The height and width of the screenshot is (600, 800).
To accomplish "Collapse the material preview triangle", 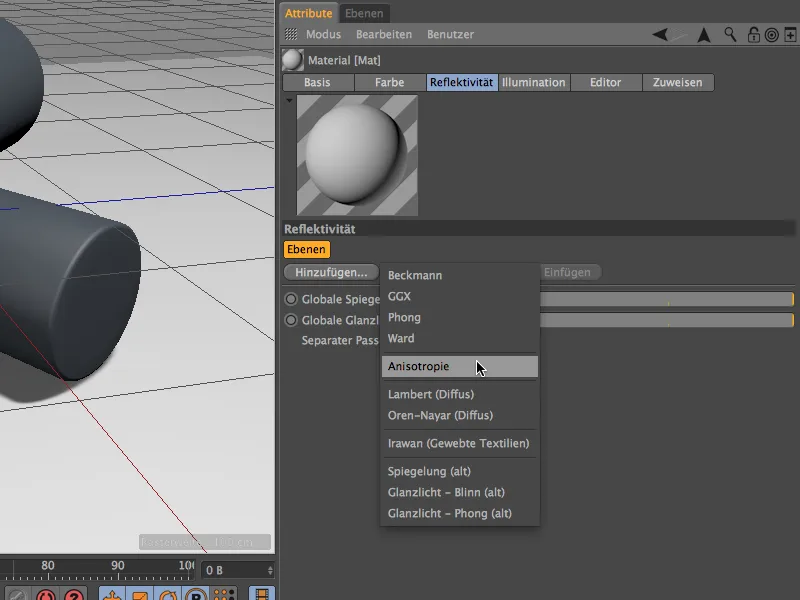I will (x=289, y=101).
